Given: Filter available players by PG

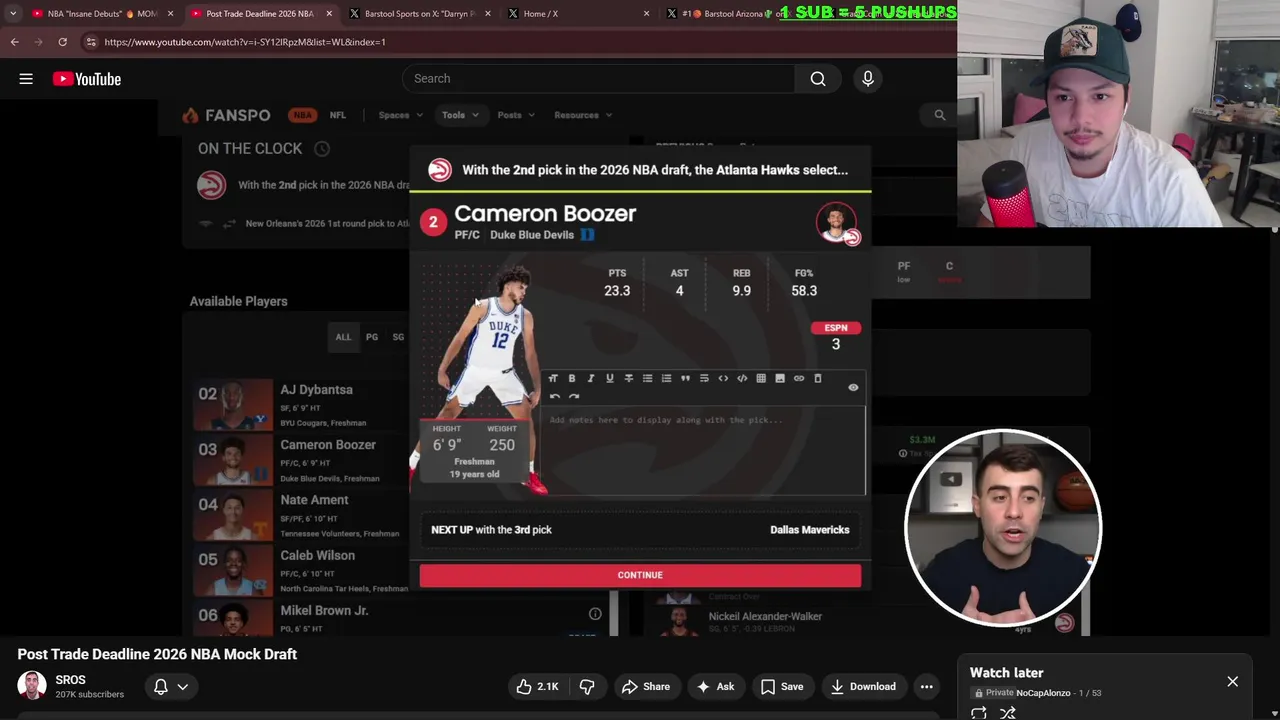Looking at the screenshot, I should point(372,337).
